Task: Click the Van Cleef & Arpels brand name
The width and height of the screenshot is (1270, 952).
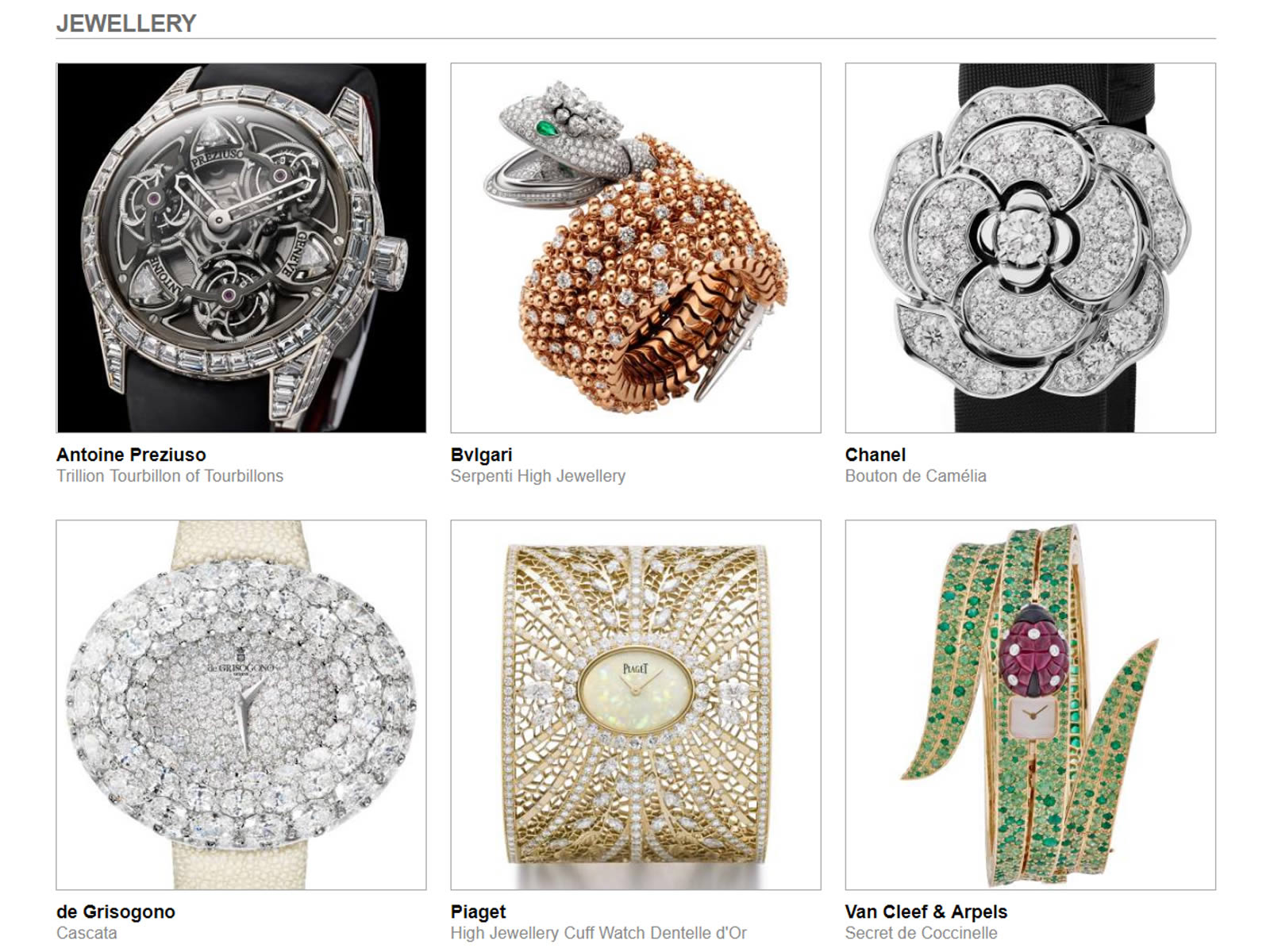Action: point(926,912)
